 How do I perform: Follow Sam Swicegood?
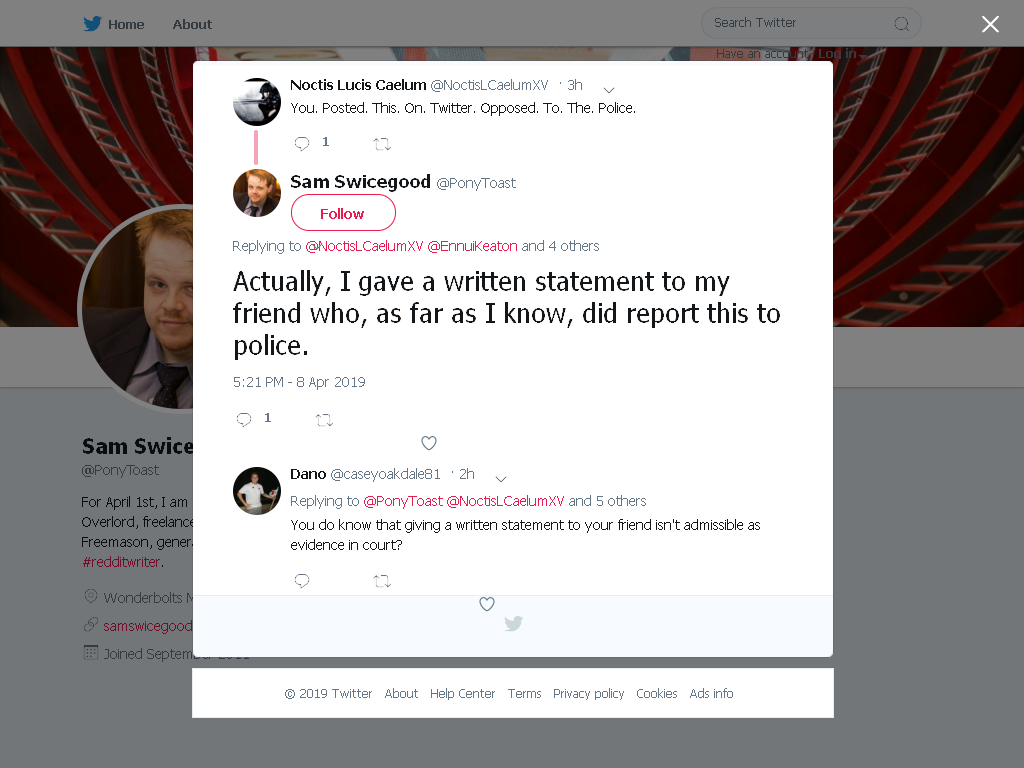coord(343,214)
